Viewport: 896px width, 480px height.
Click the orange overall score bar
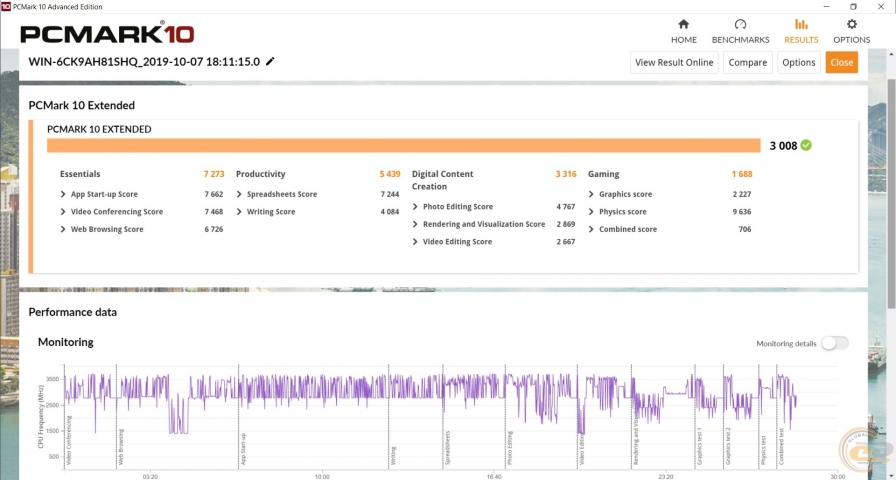[x=403, y=145]
